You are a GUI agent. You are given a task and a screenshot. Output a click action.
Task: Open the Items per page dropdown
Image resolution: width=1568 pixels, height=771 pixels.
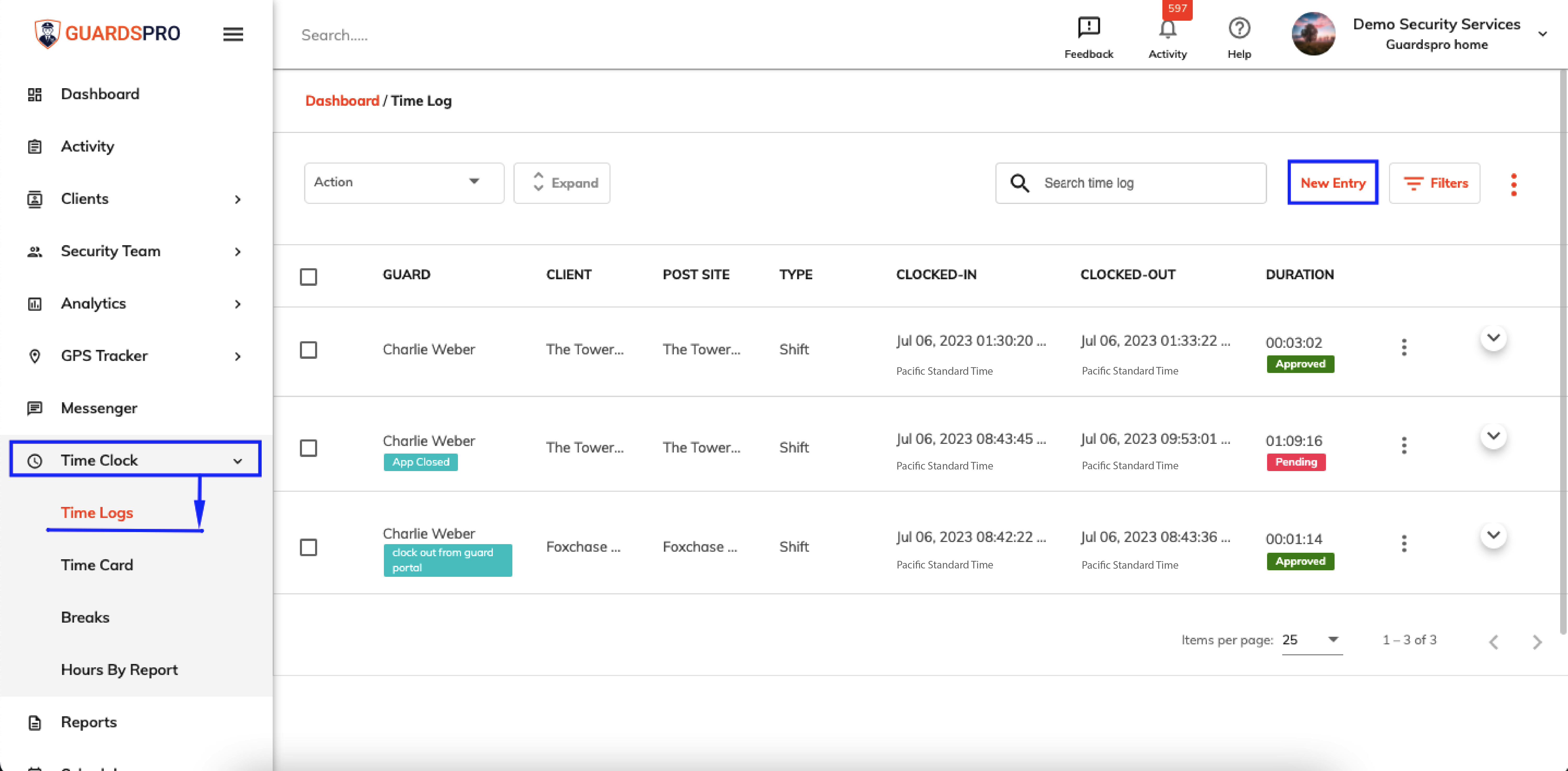tap(1312, 640)
